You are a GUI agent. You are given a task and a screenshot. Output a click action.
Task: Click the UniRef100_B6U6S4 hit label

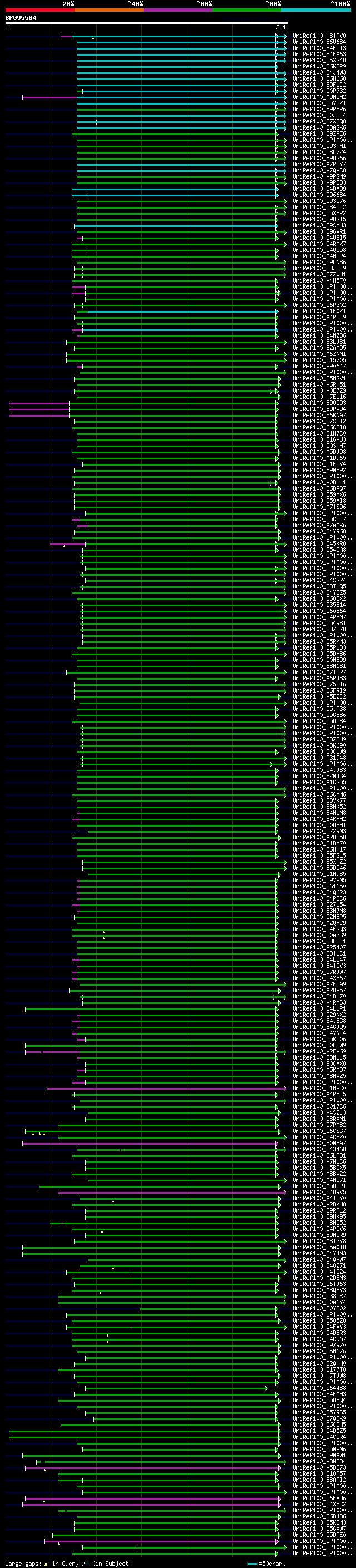319,42
